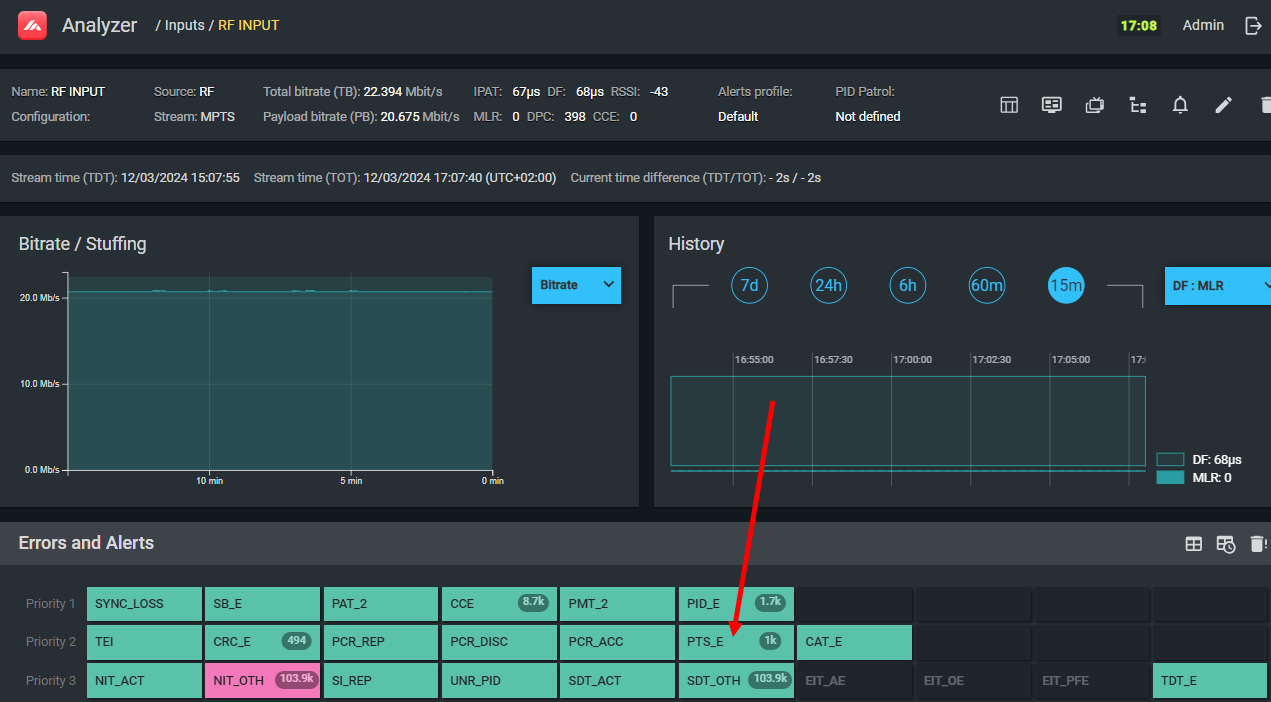The height and width of the screenshot is (702, 1271).
Task: Open the three-column table view icon
Action: click(1009, 105)
